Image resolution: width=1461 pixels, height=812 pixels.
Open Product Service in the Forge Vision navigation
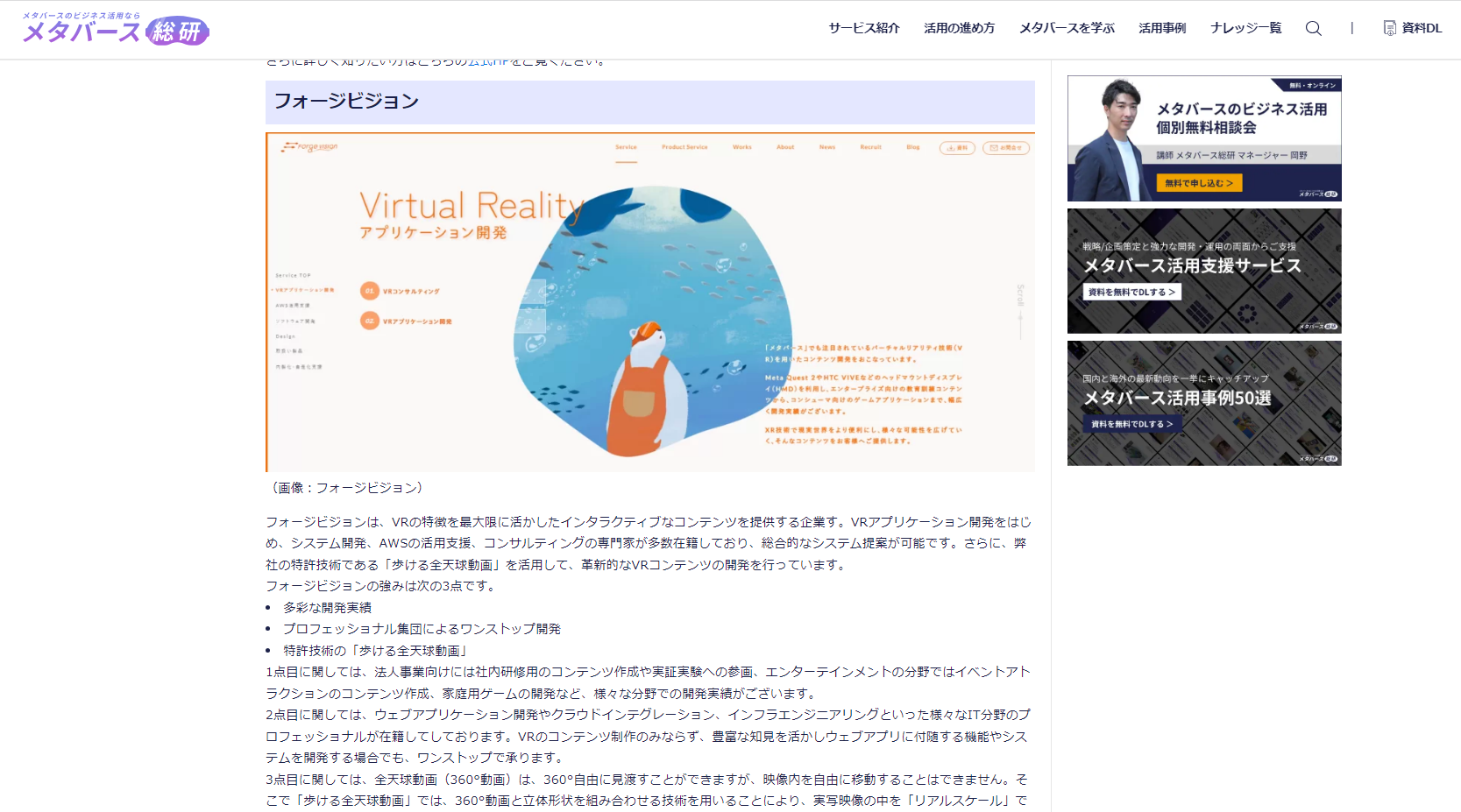point(684,148)
